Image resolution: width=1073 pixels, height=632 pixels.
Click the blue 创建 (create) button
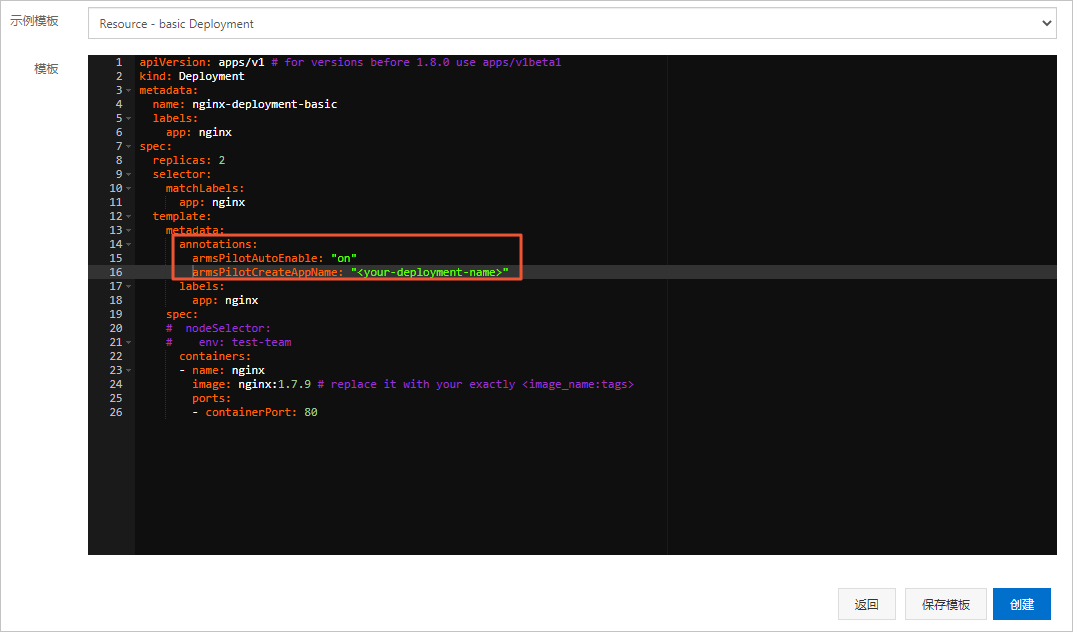1022,604
